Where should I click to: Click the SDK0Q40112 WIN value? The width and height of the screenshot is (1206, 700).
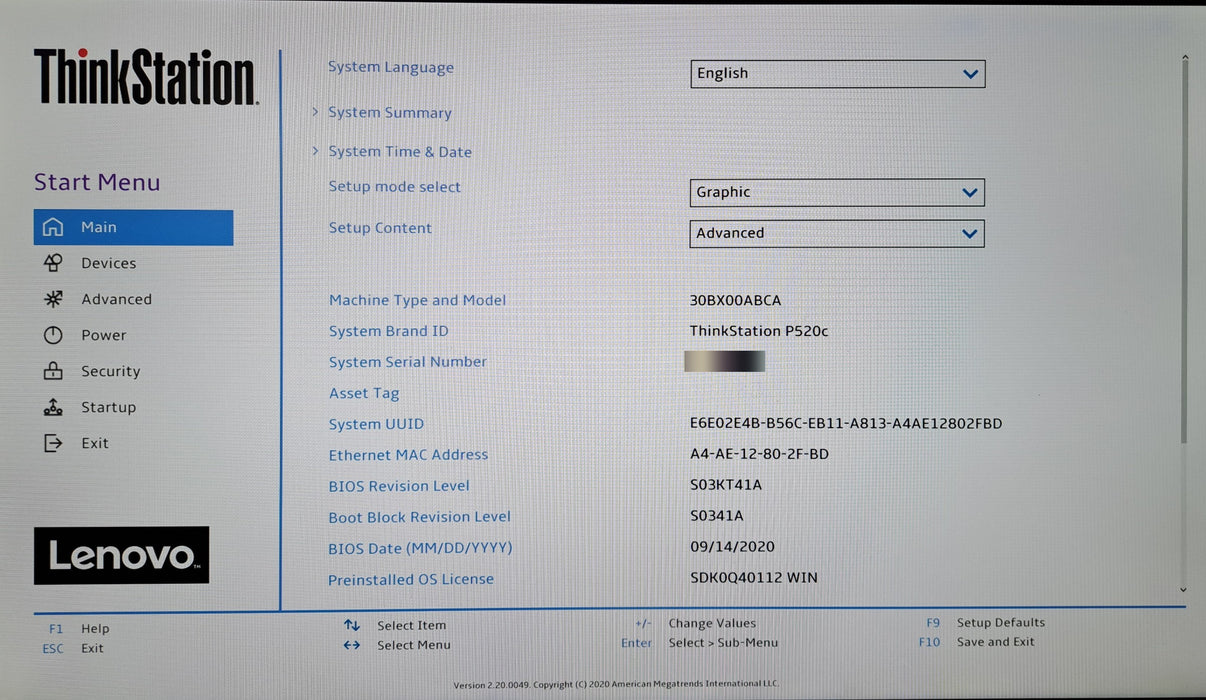tap(754, 578)
